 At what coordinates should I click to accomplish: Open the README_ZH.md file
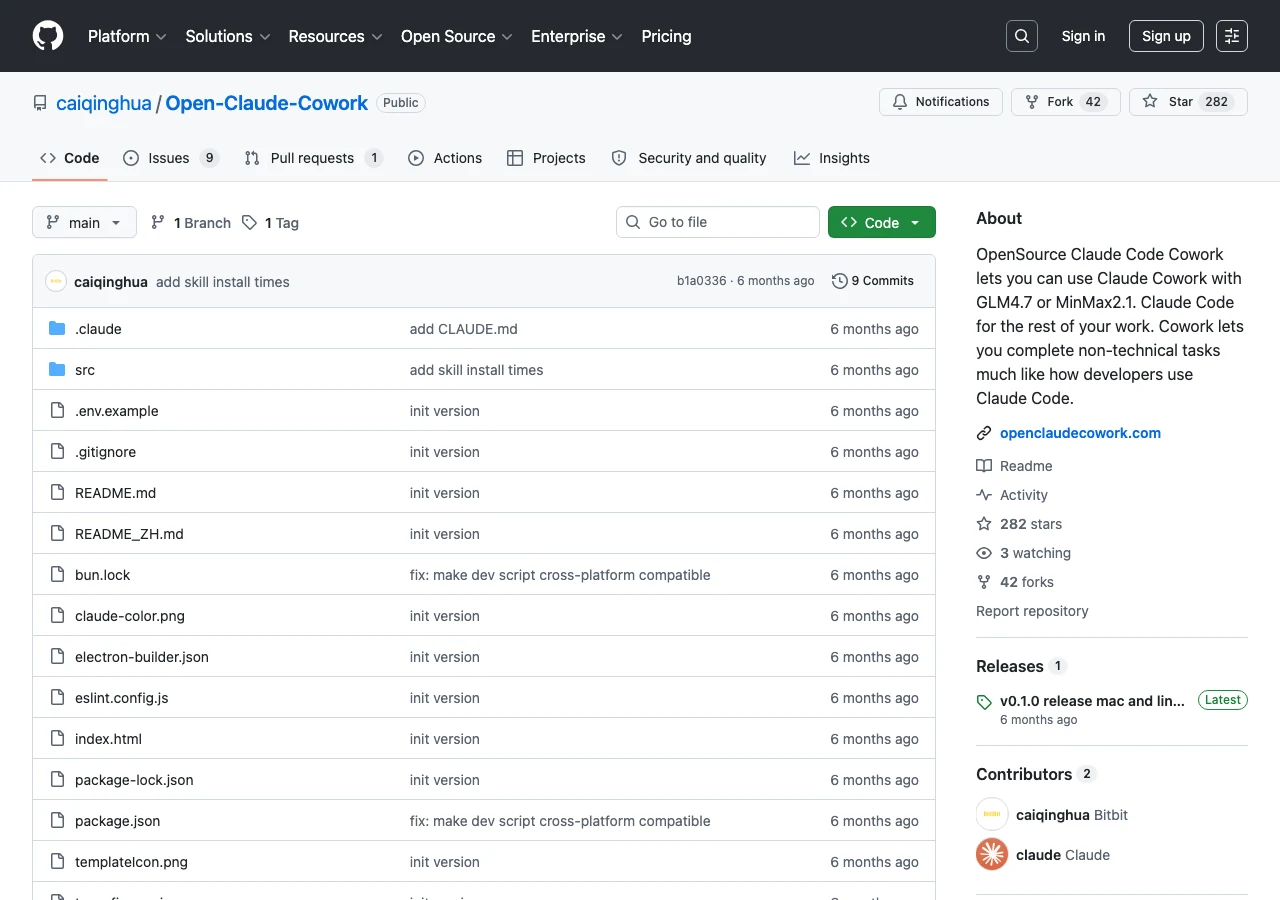click(129, 534)
